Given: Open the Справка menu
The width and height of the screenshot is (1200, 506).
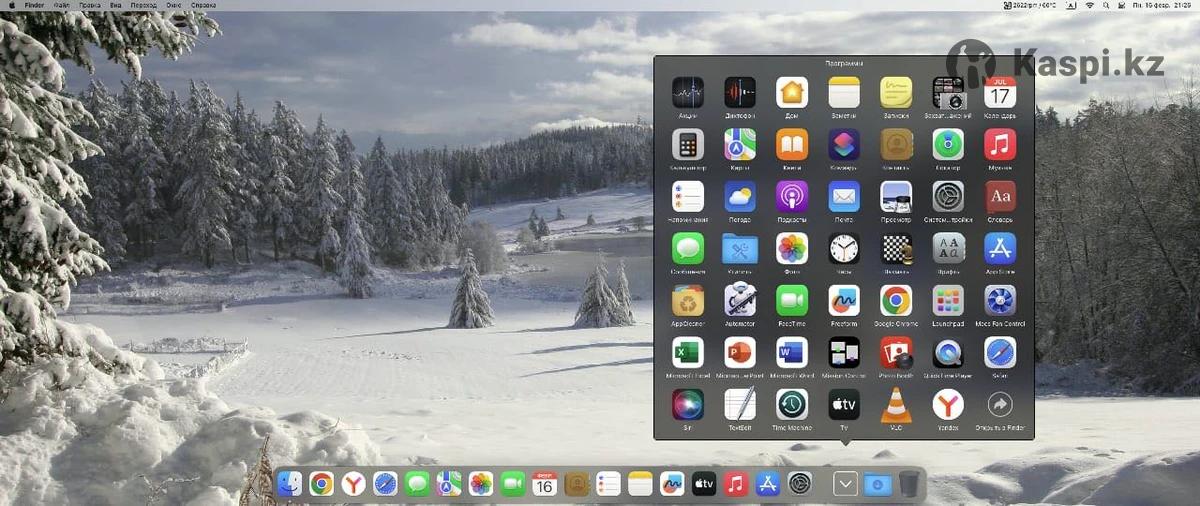Looking at the screenshot, I should click(203, 5).
